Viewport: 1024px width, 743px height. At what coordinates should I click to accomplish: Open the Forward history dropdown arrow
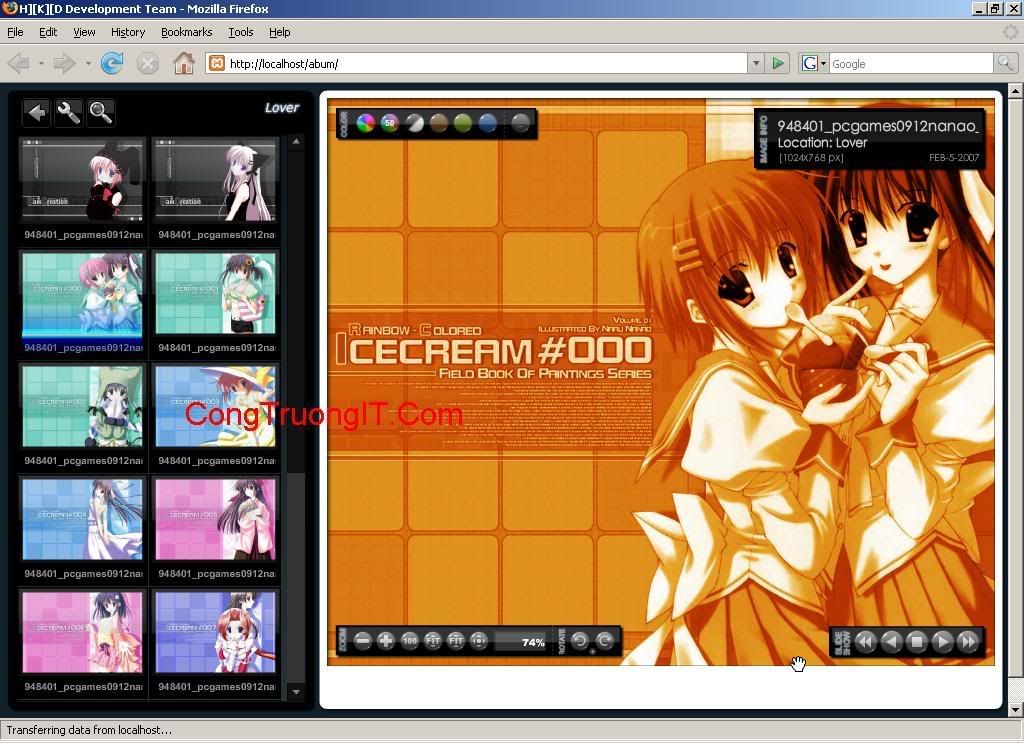point(88,63)
